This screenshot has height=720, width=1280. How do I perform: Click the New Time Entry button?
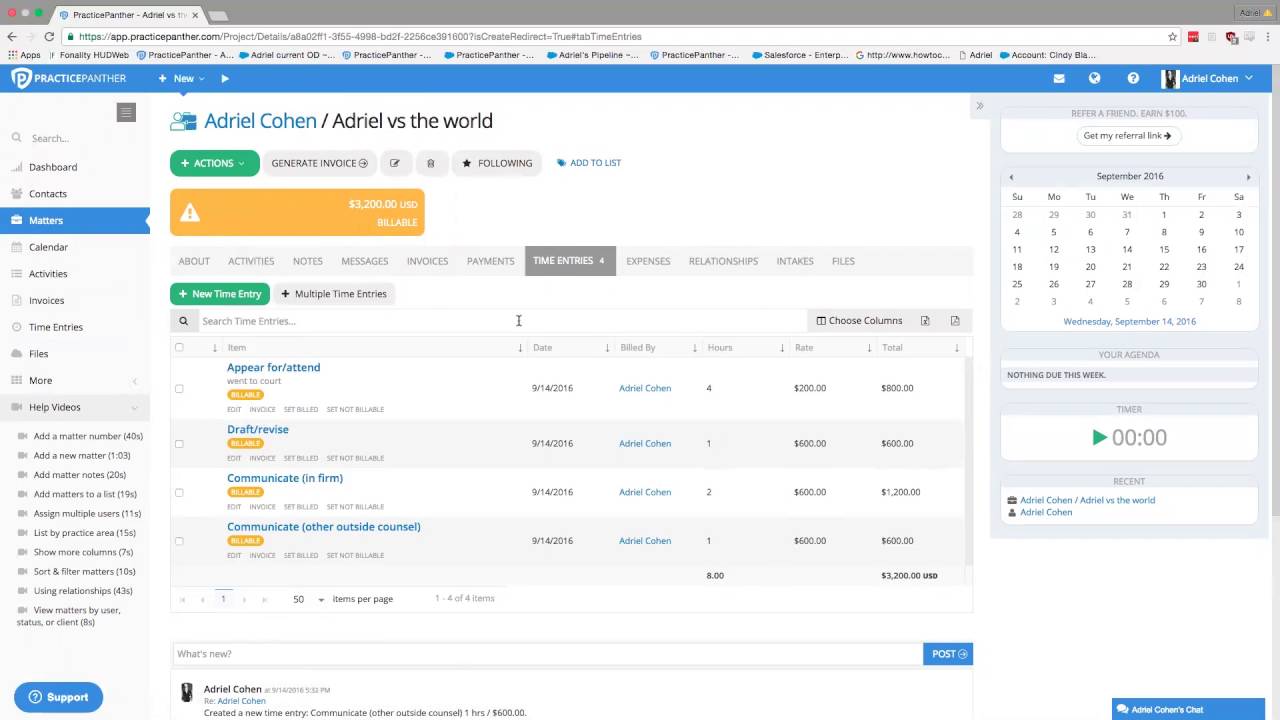click(x=220, y=294)
